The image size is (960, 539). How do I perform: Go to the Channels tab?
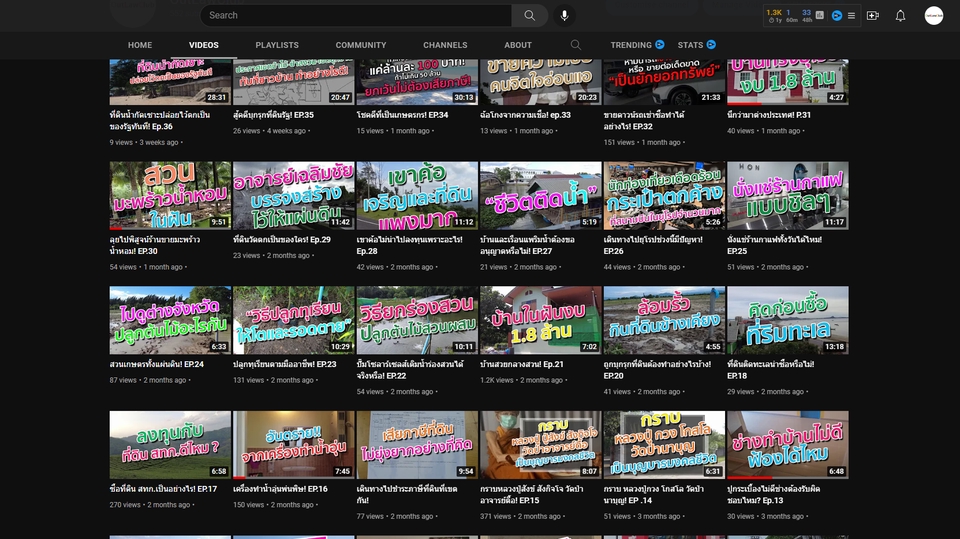tap(445, 45)
